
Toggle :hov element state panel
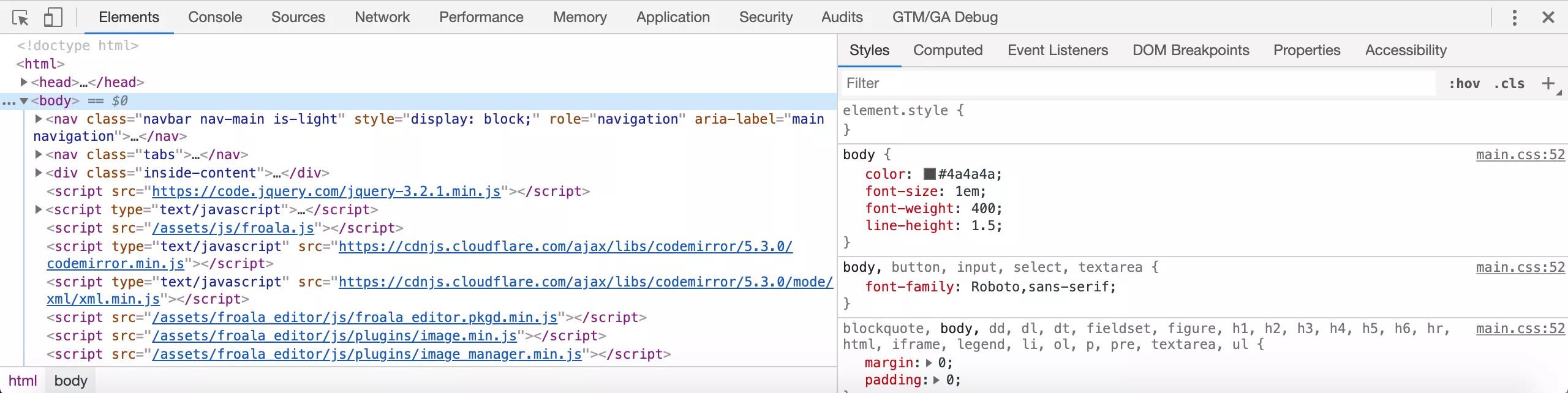click(x=1464, y=83)
